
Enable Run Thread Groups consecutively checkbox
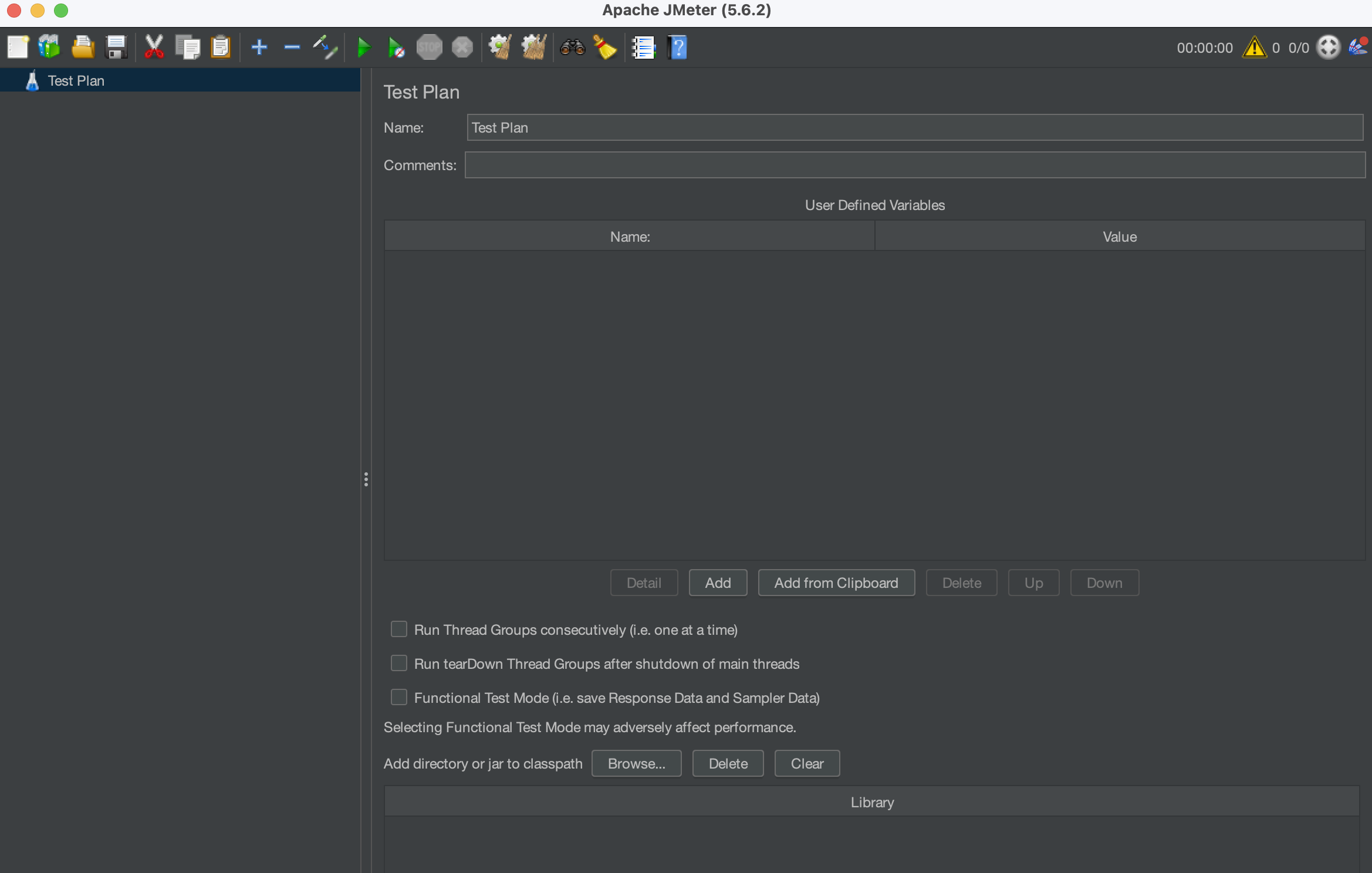pyautogui.click(x=399, y=630)
